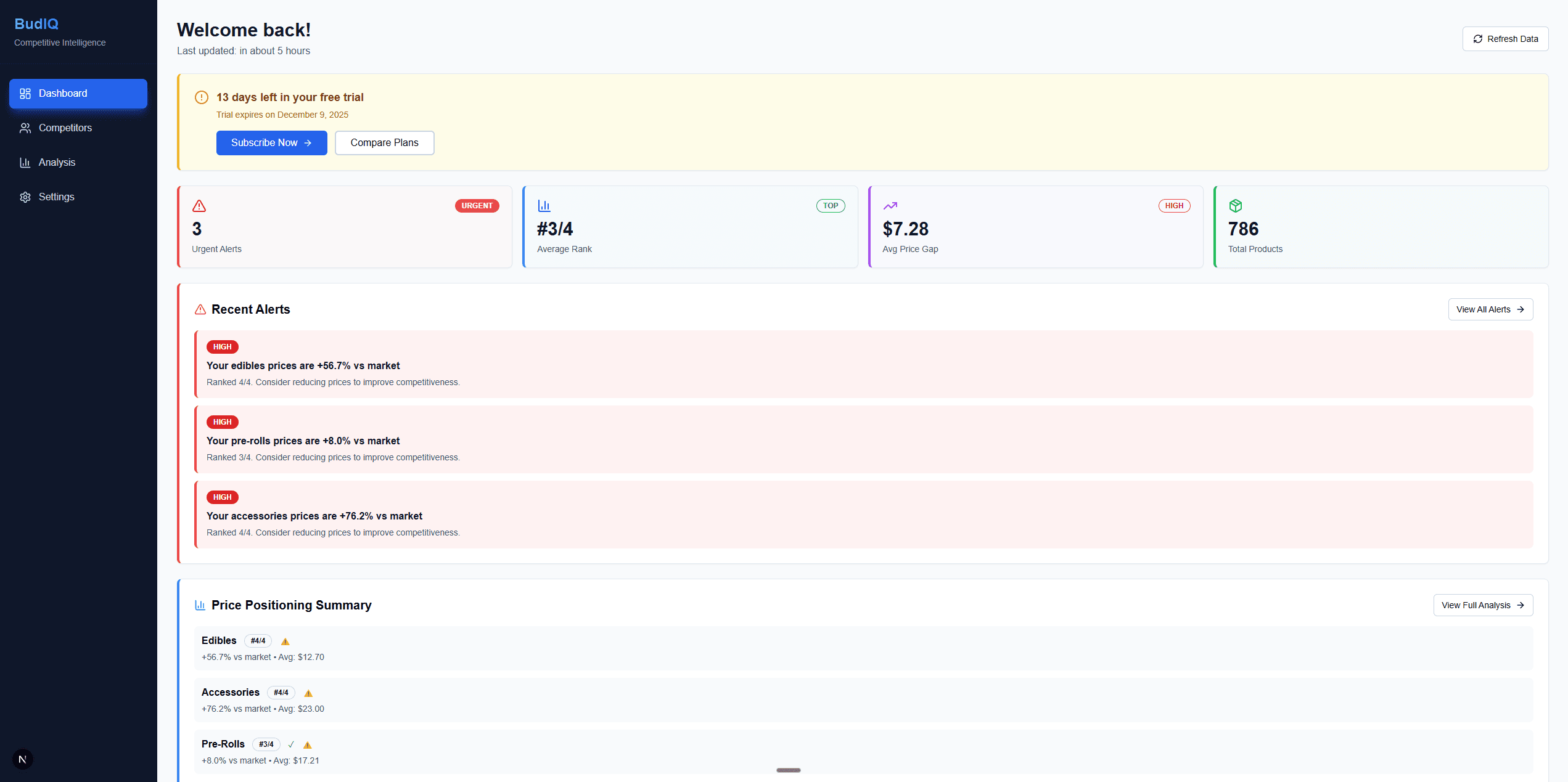Image resolution: width=1568 pixels, height=782 pixels.
Task: Click the TOP badge on Average Rank card
Action: click(x=831, y=206)
